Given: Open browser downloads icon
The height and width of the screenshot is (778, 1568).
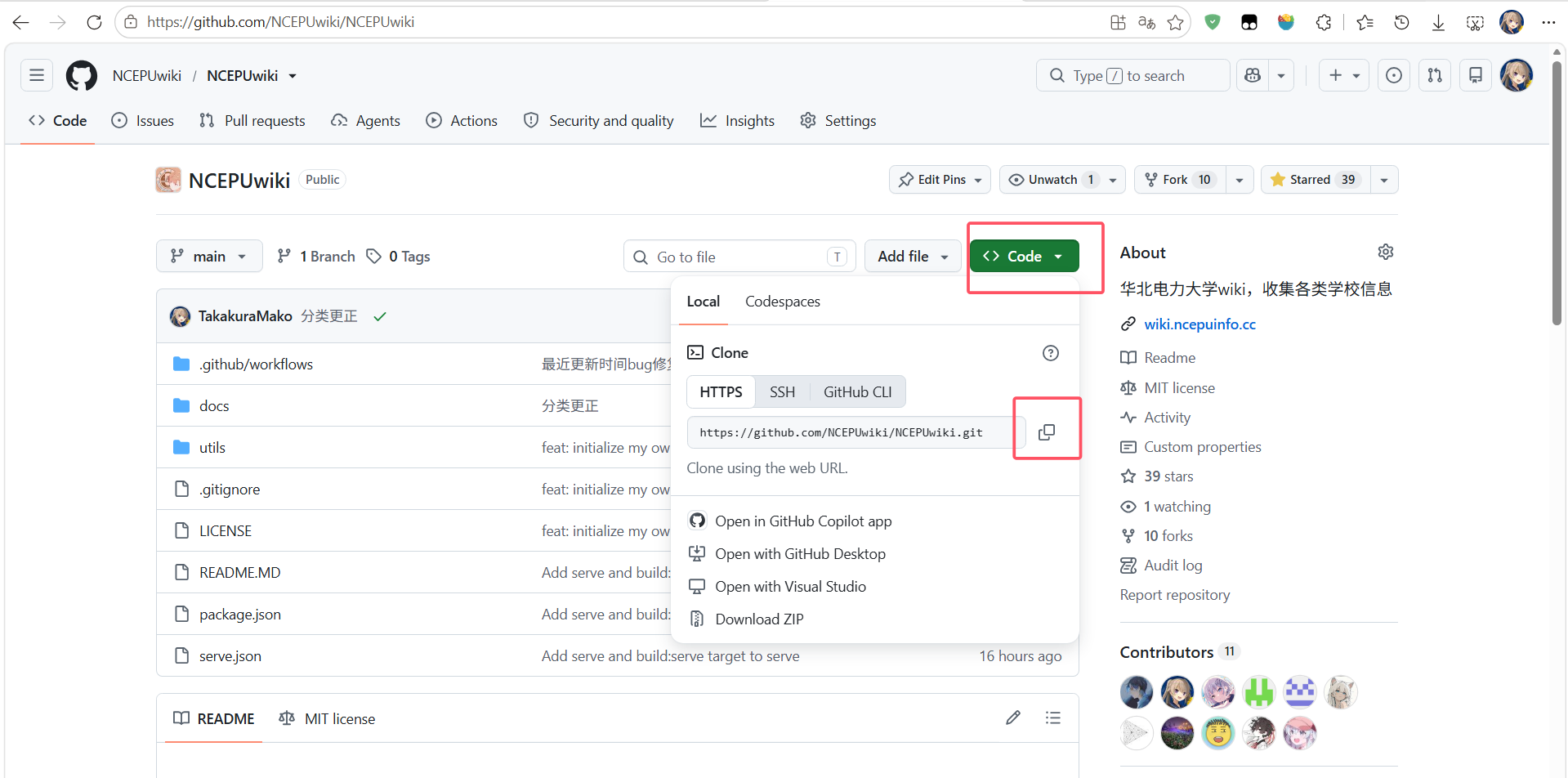Looking at the screenshot, I should tap(1438, 22).
